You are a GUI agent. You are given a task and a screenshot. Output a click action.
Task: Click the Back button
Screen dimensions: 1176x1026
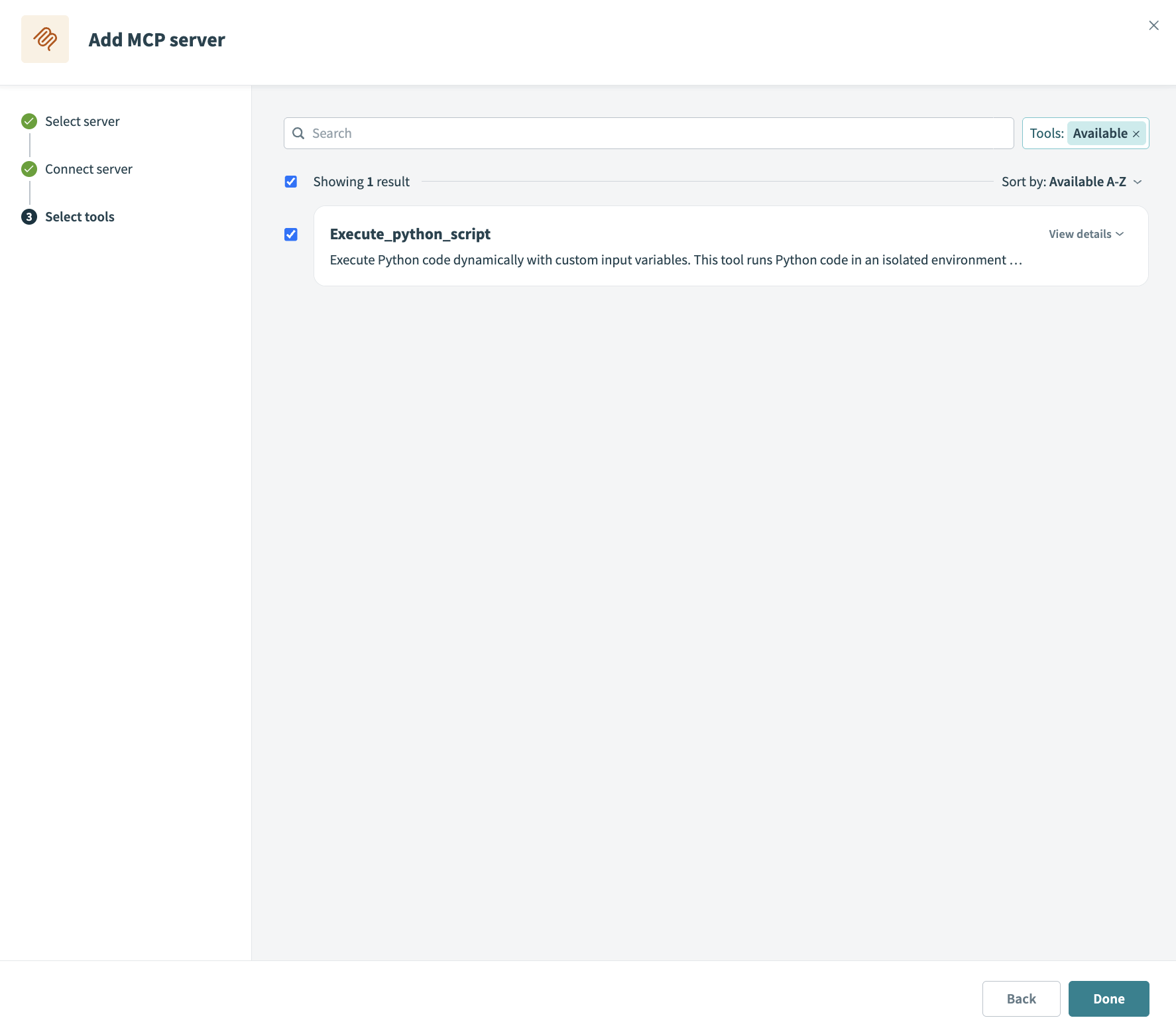tap(1021, 998)
